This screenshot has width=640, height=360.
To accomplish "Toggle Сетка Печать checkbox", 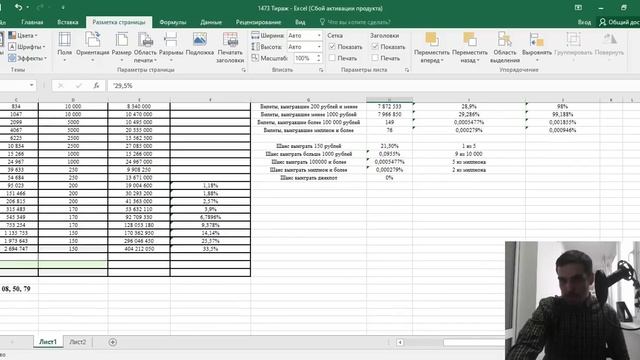I will coord(332,58).
